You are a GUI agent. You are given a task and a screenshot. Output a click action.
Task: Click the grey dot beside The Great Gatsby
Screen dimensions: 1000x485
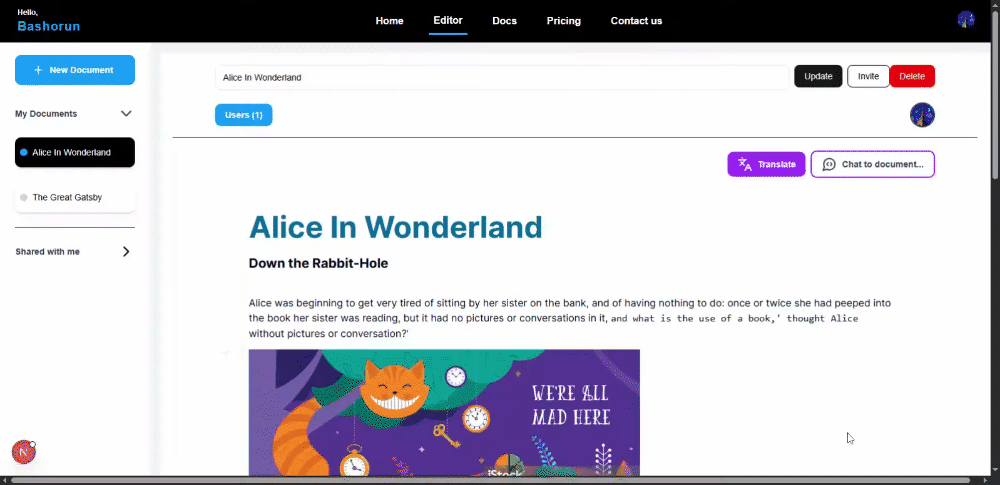pyautogui.click(x=24, y=198)
